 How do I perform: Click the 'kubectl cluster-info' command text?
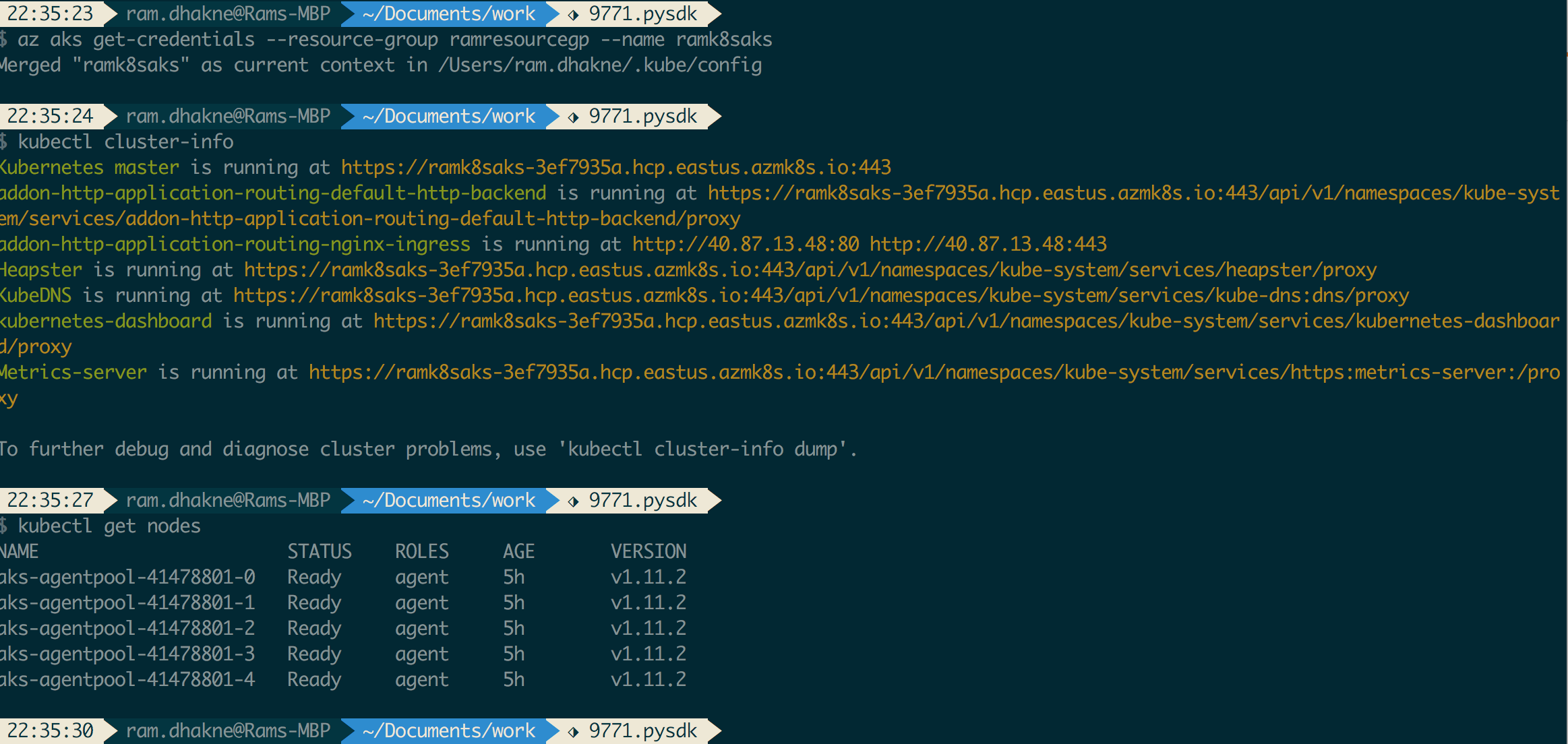tap(125, 142)
